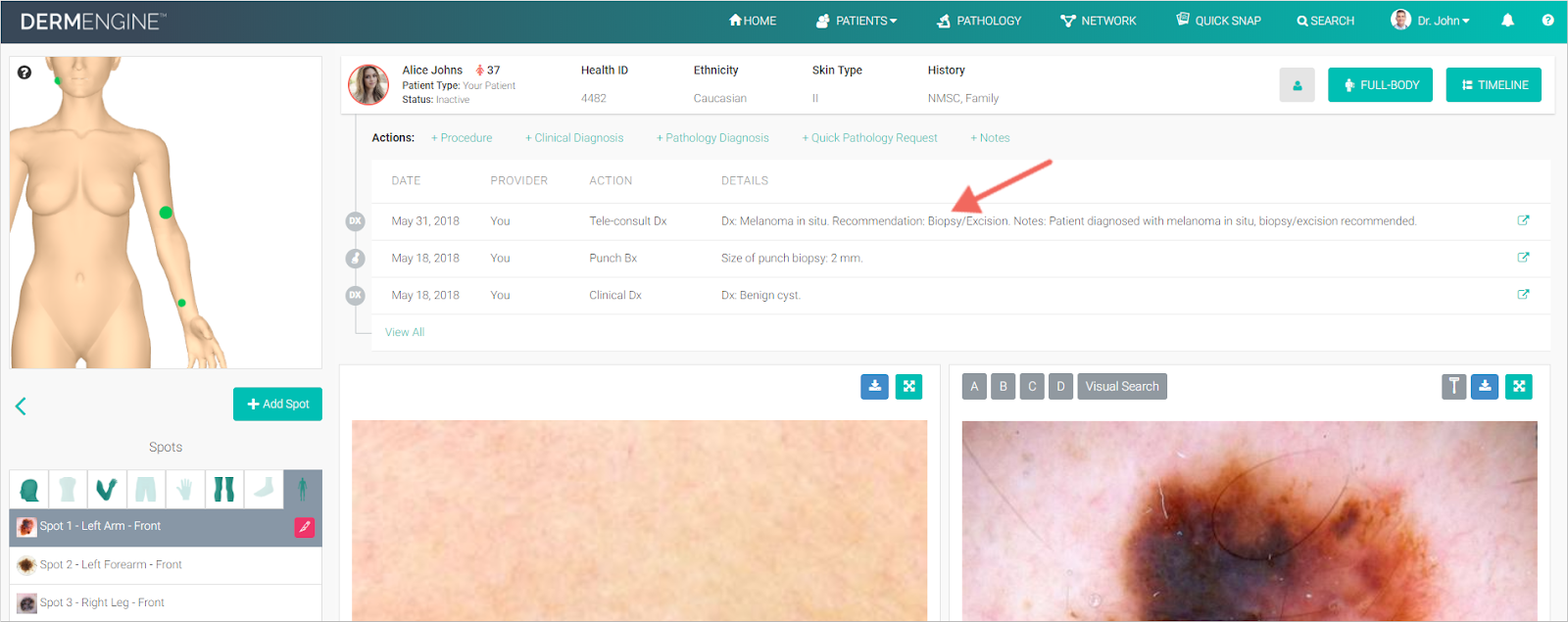Add a Clinical Diagnosis action
This screenshot has width=1568, height=622.
574,138
